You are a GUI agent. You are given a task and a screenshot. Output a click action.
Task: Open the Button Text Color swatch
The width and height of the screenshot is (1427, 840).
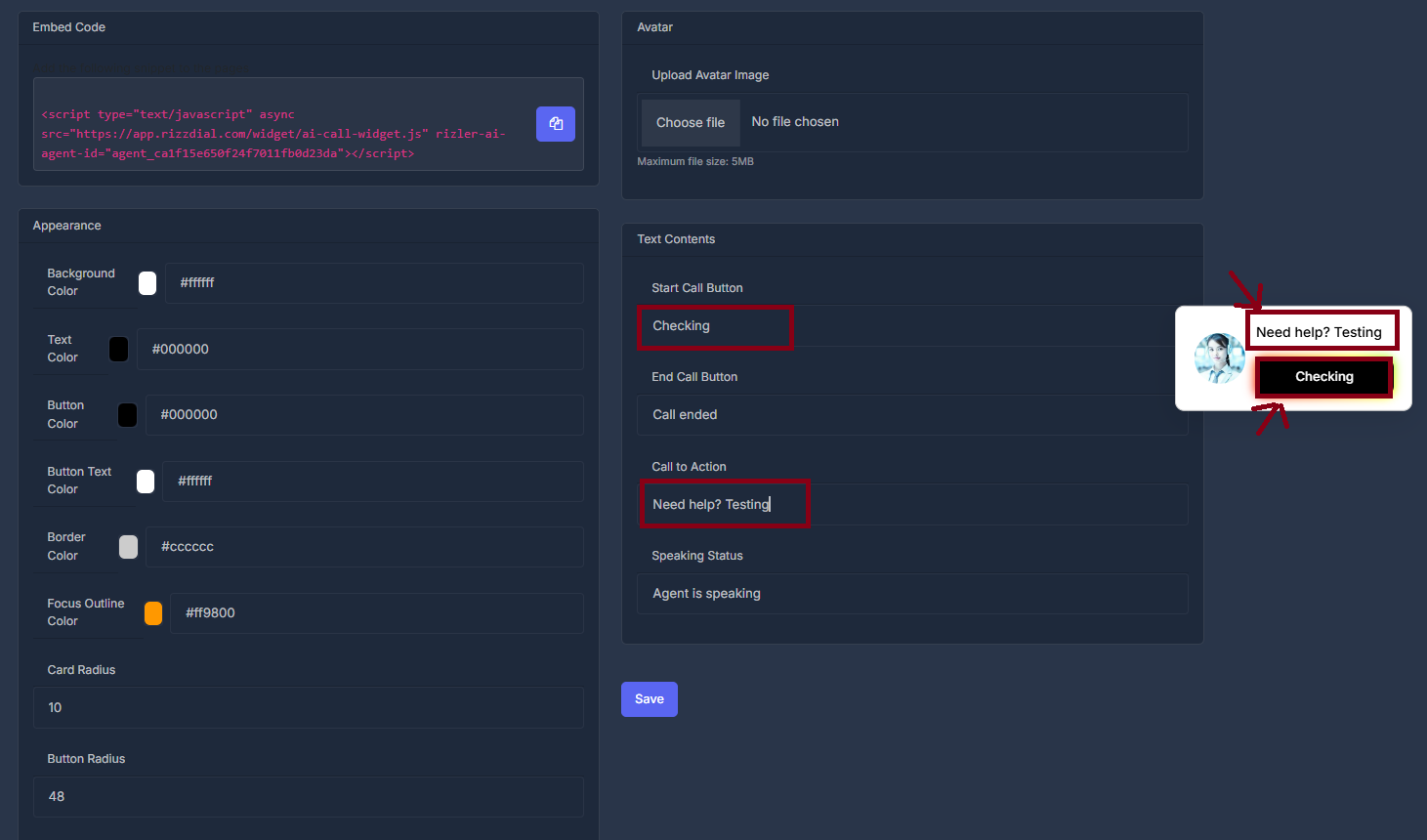click(146, 482)
